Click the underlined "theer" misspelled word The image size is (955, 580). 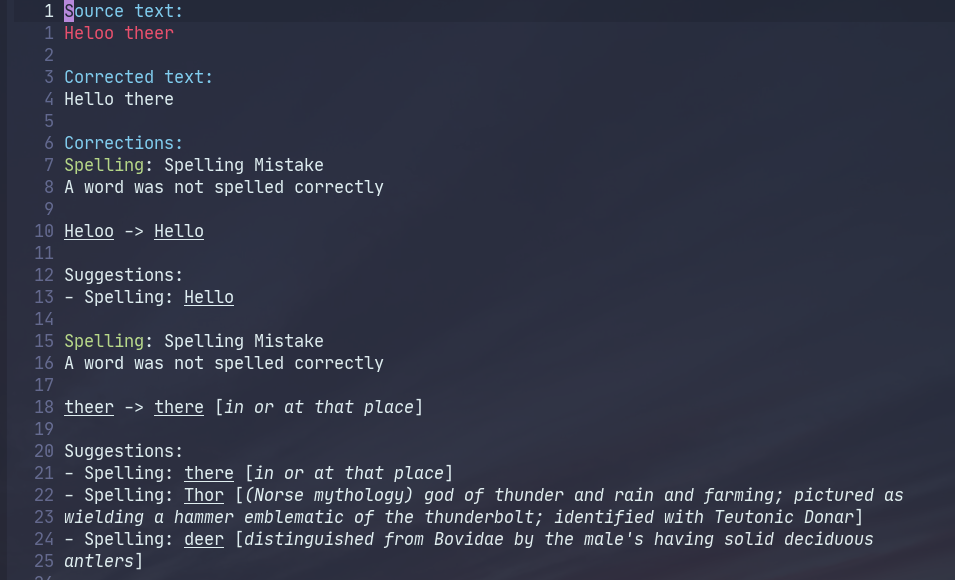click(89, 407)
